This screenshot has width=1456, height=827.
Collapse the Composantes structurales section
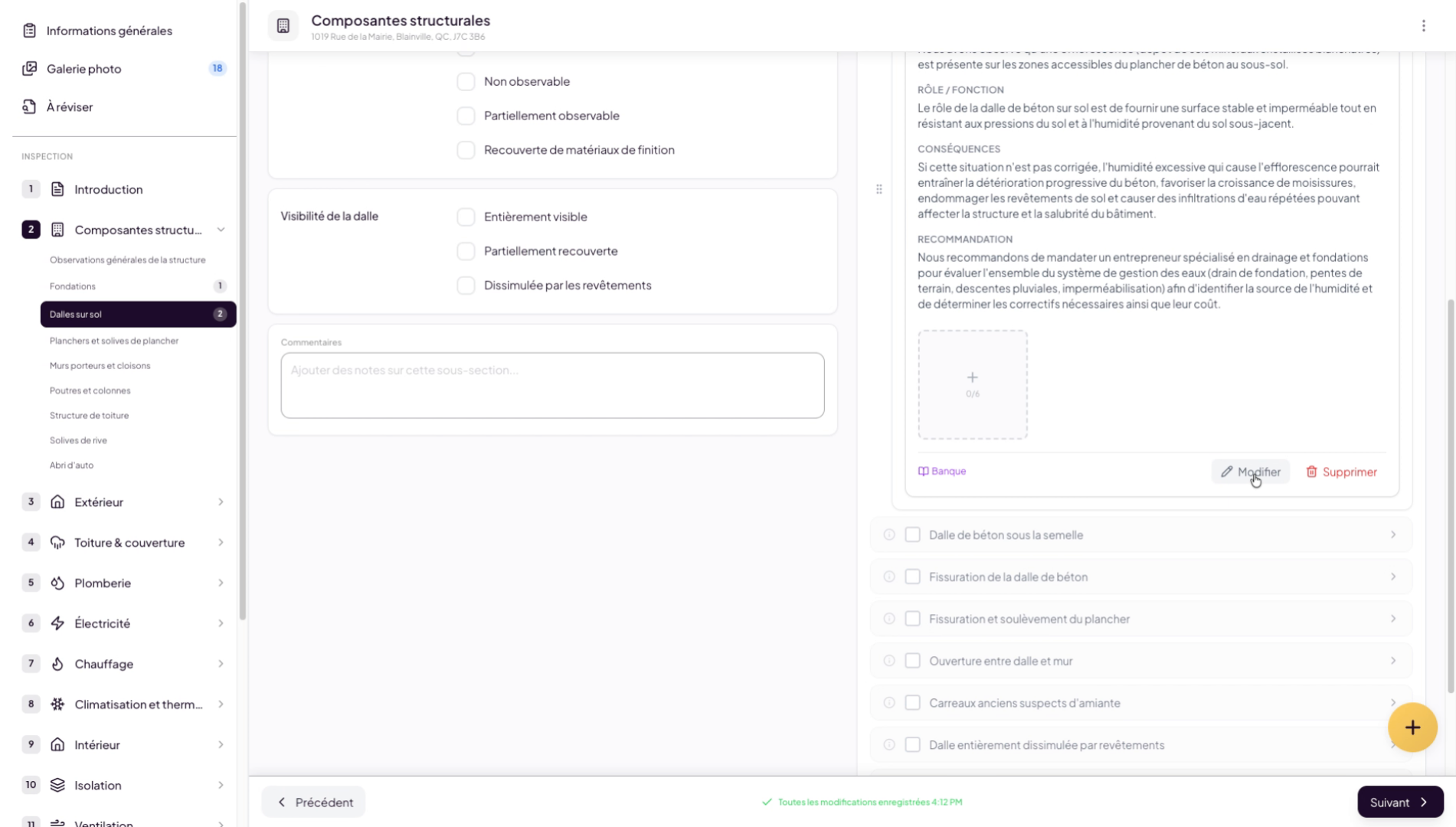click(x=221, y=230)
